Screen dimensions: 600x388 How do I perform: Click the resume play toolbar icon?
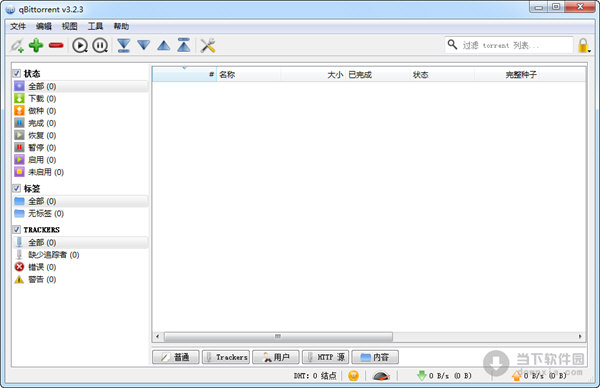pyautogui.click(x=80, y=46)
